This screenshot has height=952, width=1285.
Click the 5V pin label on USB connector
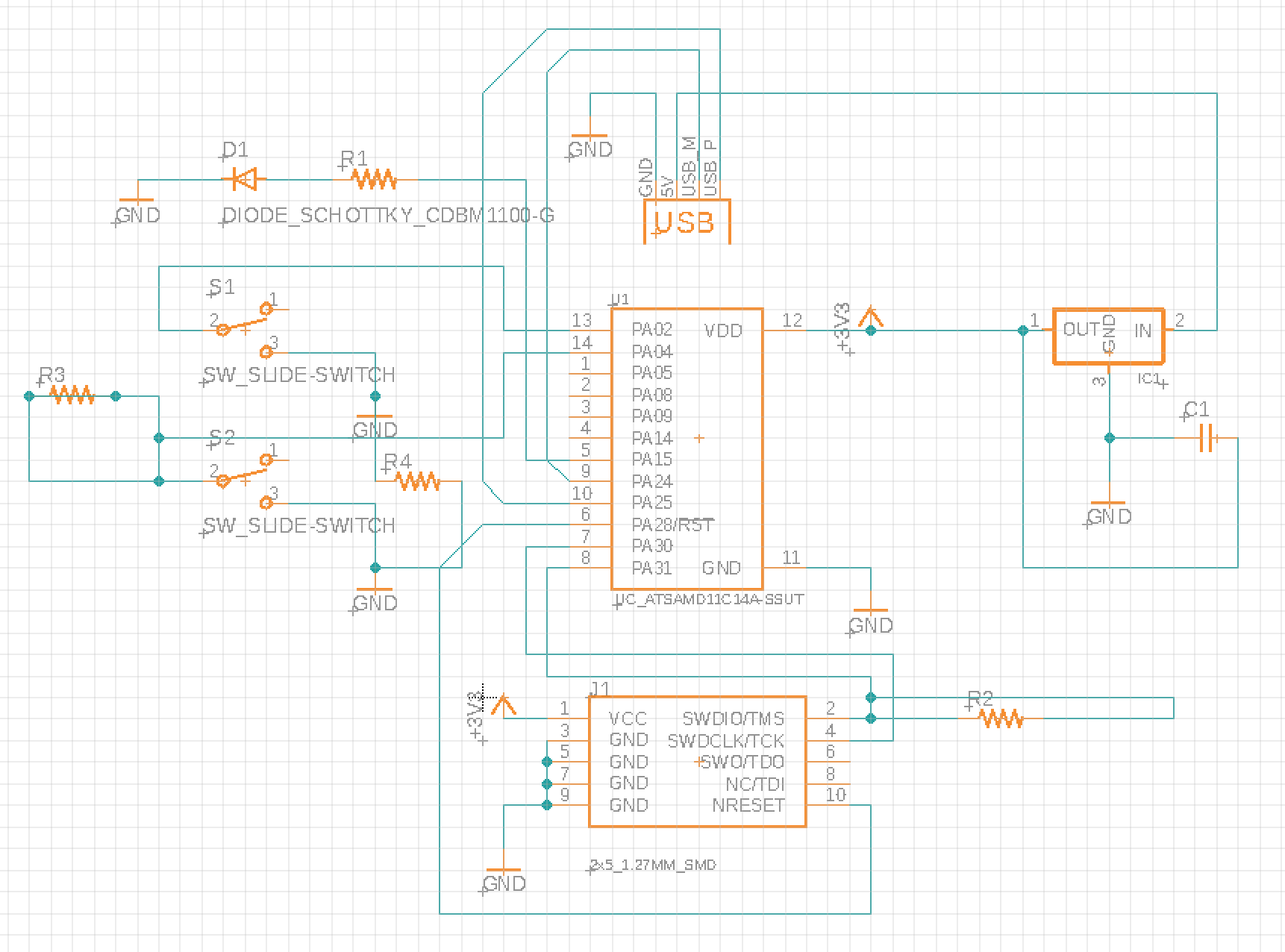[x=668, y=187]
